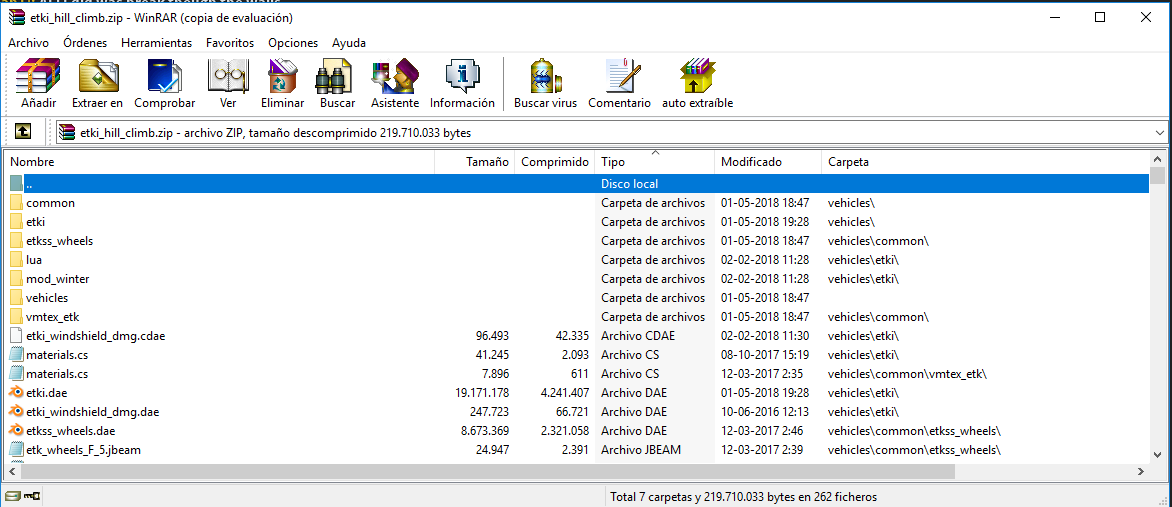Click the etki_windshield_dmg.dae Blender icon

point(17,411)
